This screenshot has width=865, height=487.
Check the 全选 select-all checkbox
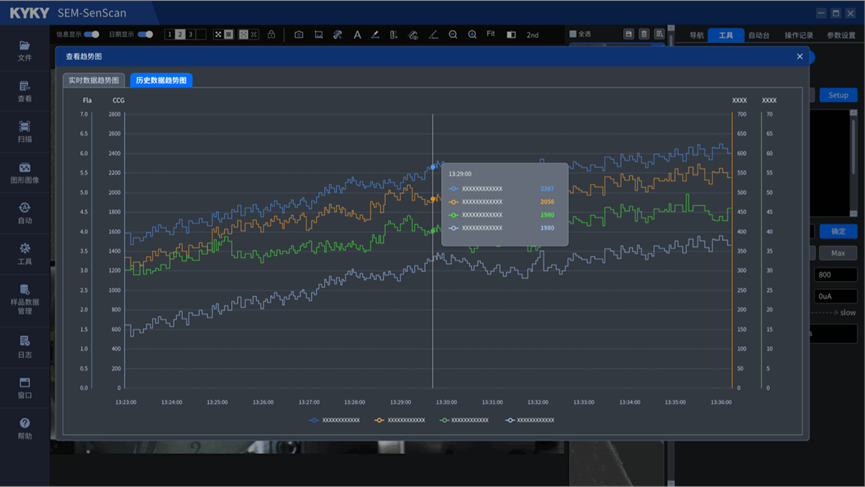point(573,34)
